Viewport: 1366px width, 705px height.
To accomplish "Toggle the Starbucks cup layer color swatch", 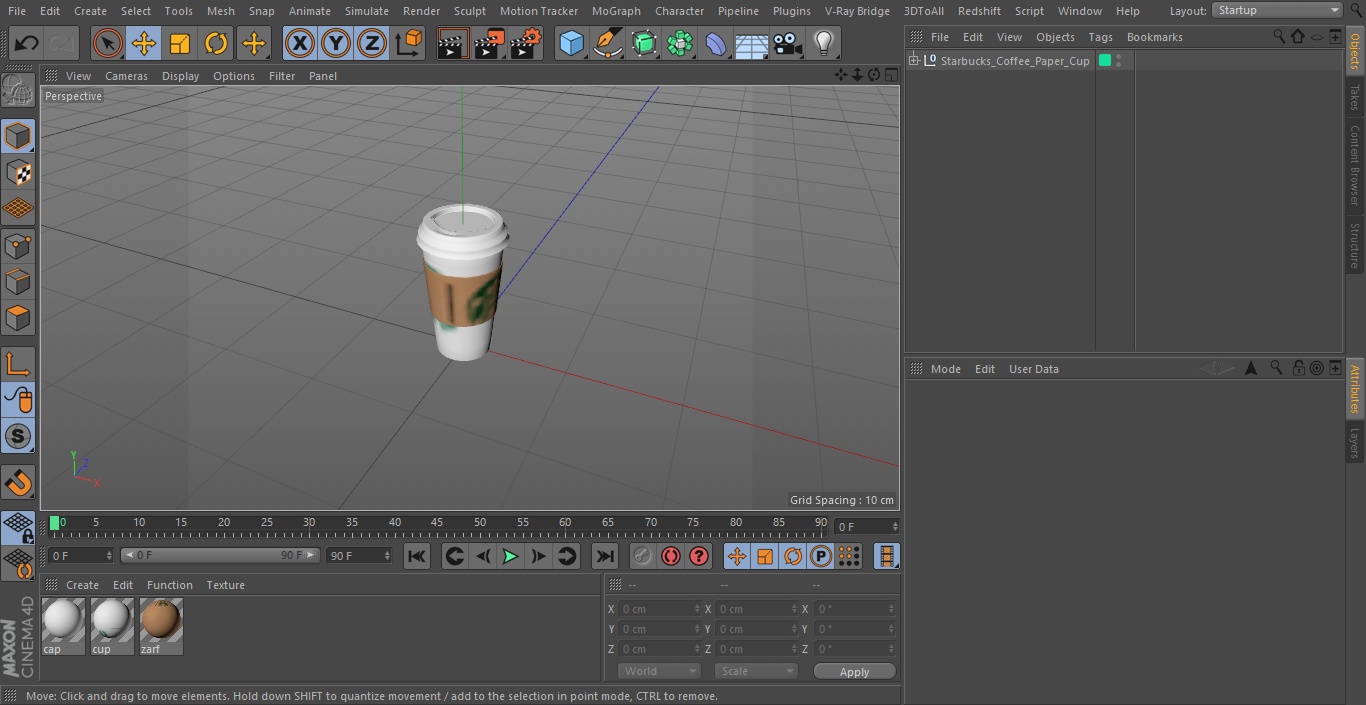I will 1105,61.
